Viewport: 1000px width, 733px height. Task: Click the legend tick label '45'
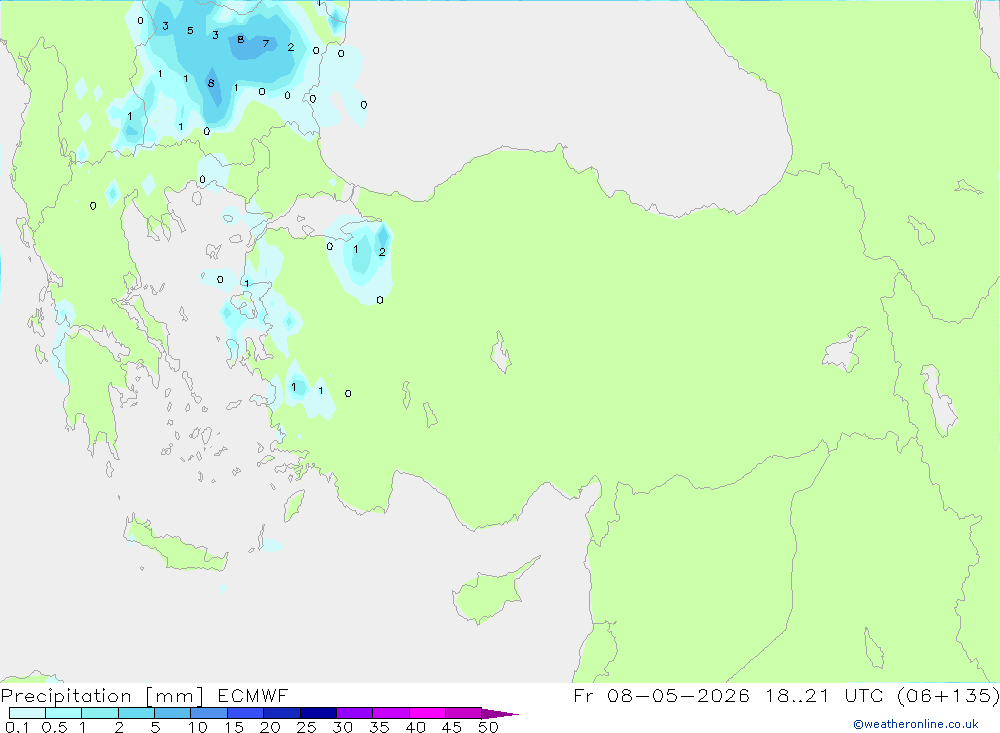[x=452, y=727]
